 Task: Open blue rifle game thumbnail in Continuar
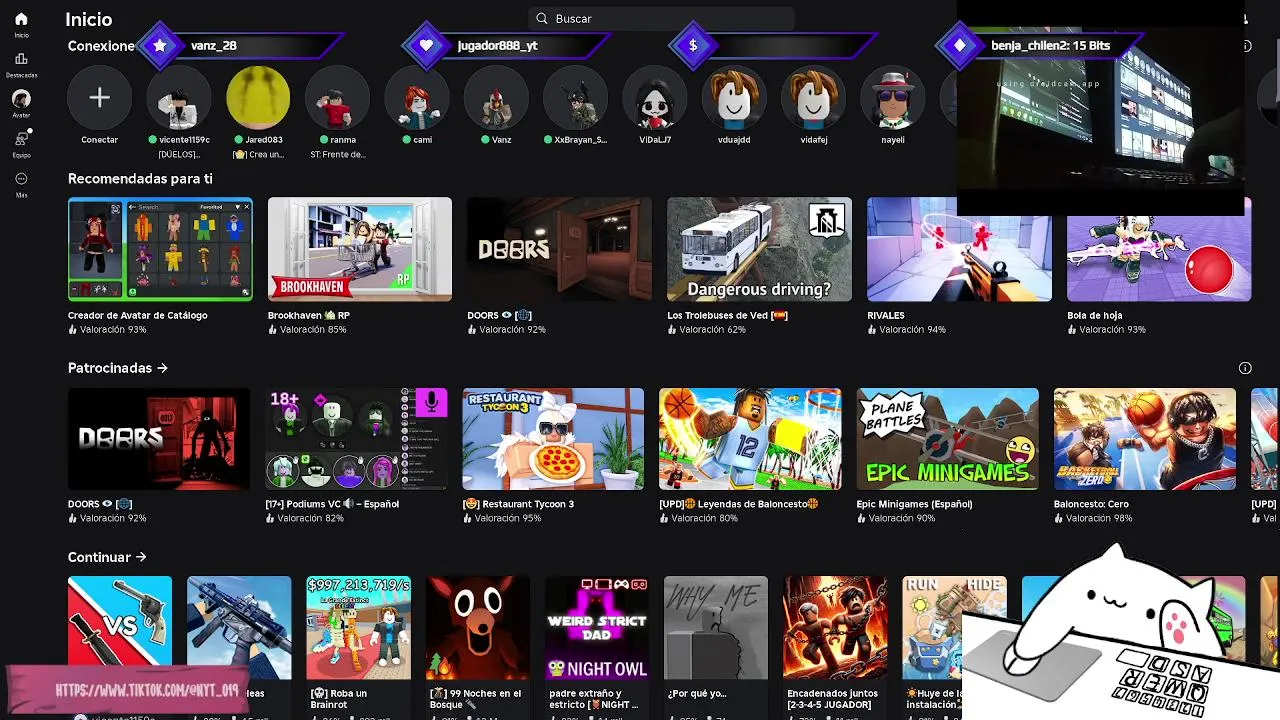pos(239,628)
